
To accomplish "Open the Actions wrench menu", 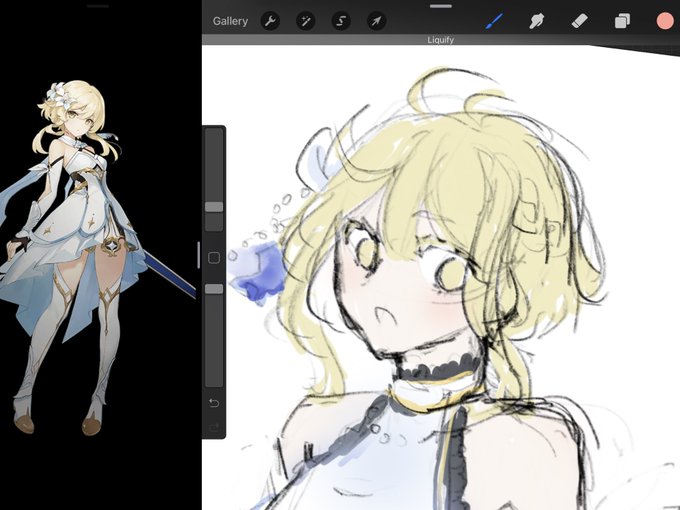I will point(270,21).
